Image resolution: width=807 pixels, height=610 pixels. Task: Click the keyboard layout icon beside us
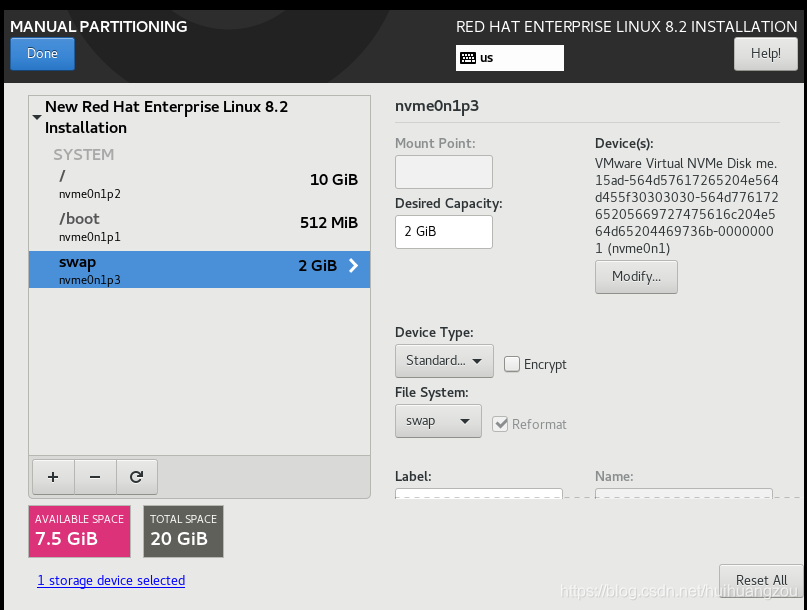coord(468,58)
